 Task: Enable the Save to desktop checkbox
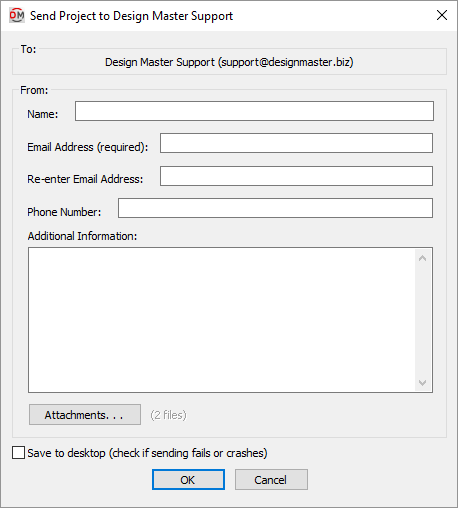tap(18, 453)
